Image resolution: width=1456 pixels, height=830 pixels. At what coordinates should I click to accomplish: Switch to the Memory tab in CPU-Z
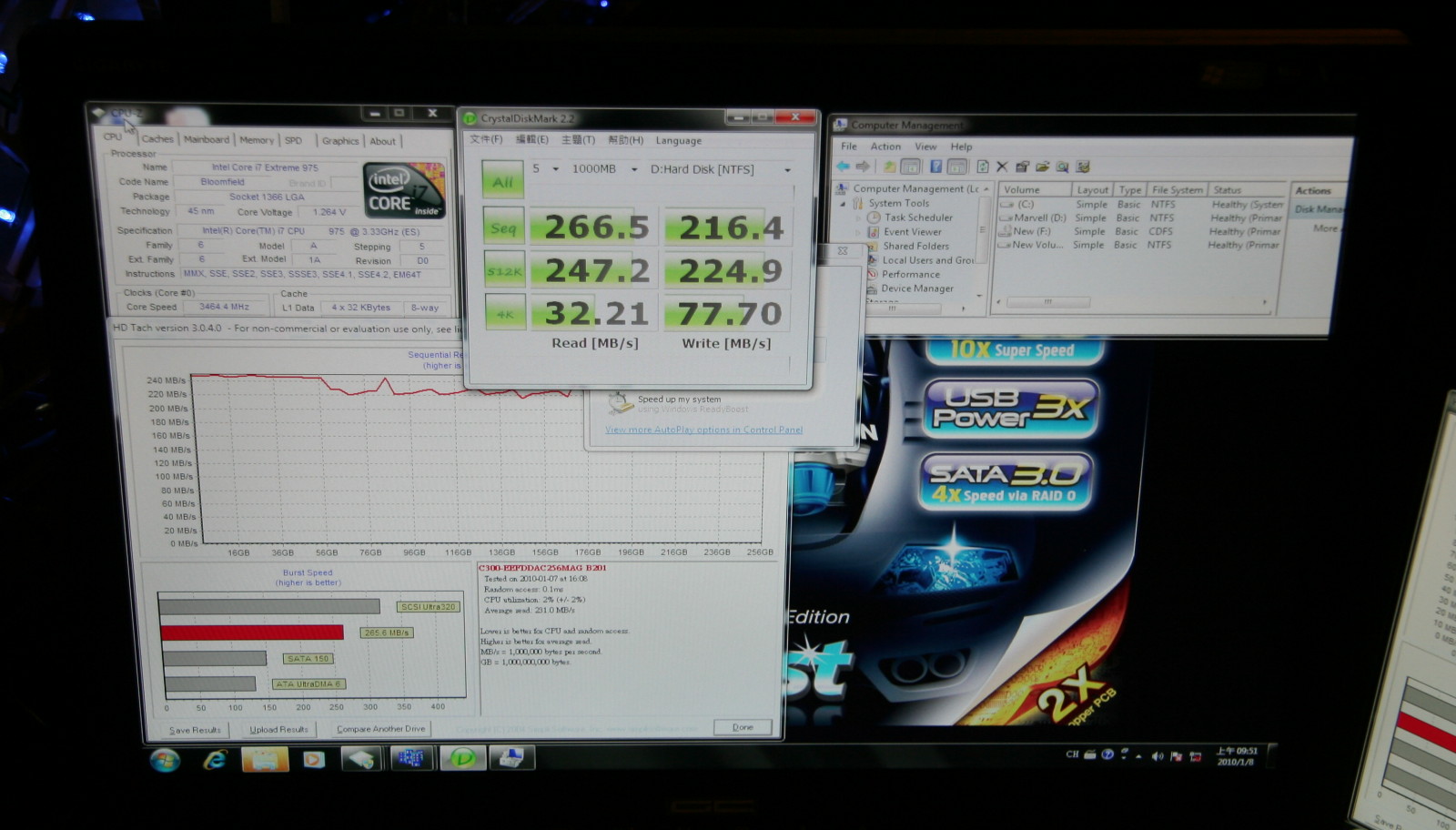(256, 140)
